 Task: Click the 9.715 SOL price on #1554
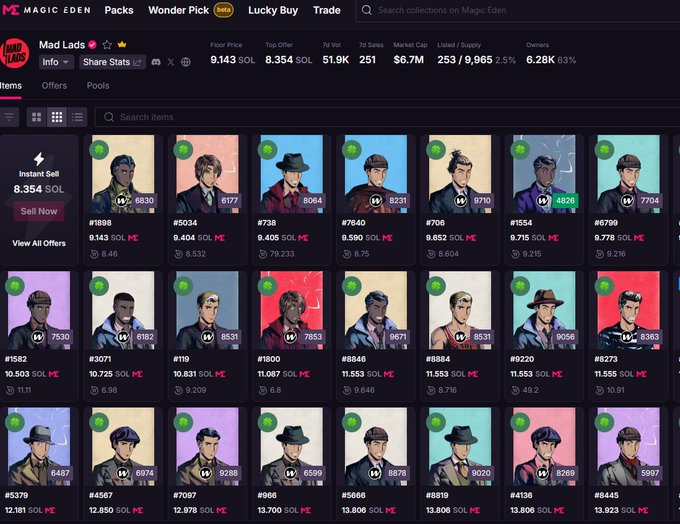[528, 238]
